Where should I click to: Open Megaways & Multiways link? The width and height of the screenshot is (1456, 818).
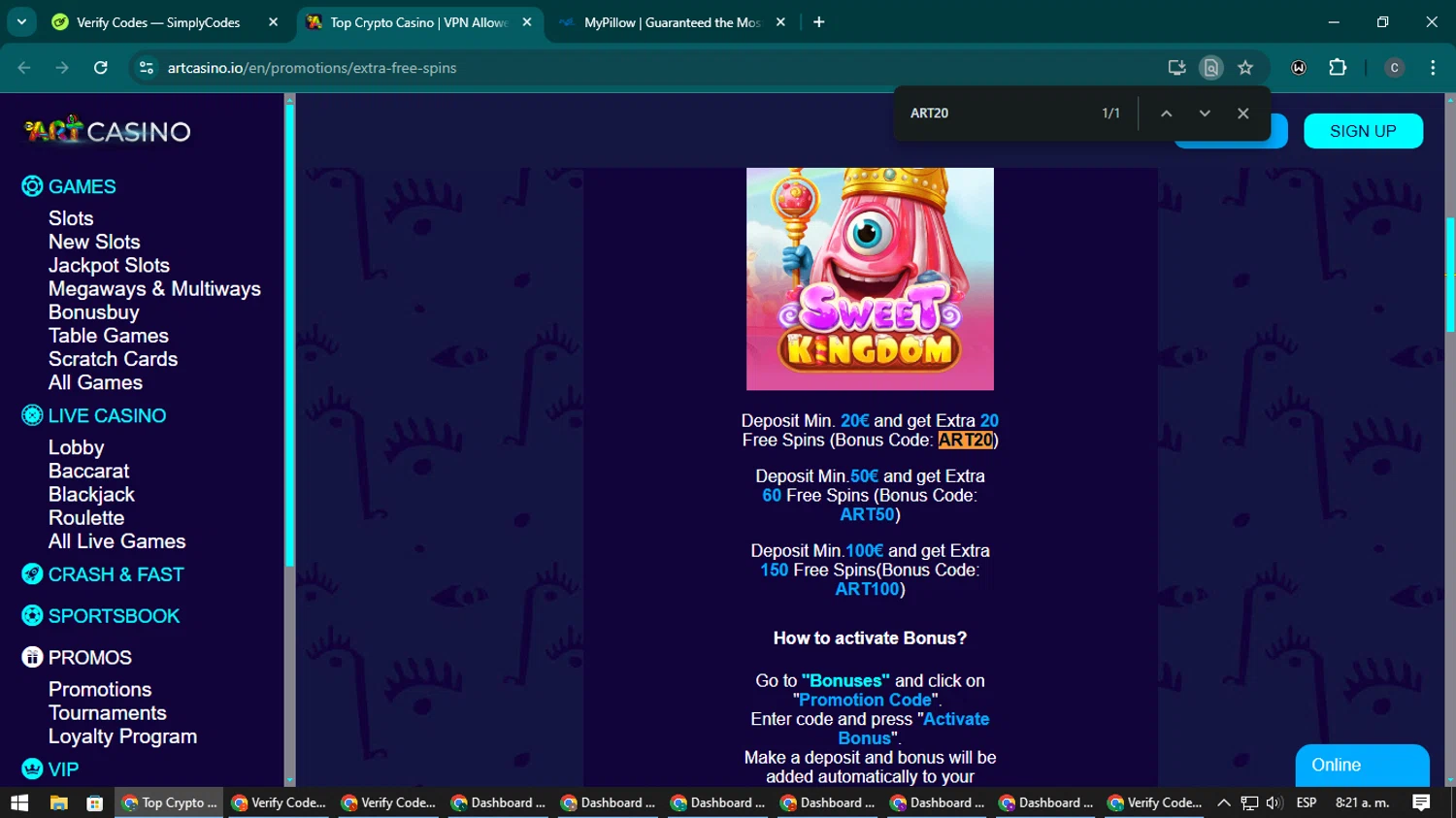154,288
